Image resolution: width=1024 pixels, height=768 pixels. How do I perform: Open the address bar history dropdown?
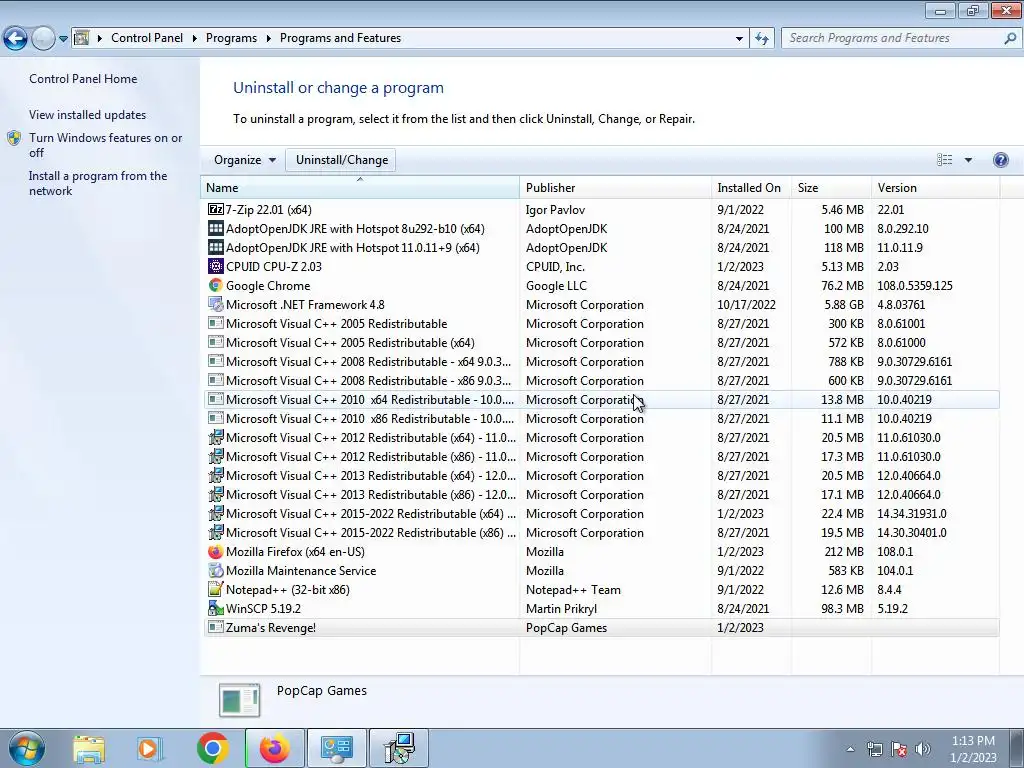[739, 38]
